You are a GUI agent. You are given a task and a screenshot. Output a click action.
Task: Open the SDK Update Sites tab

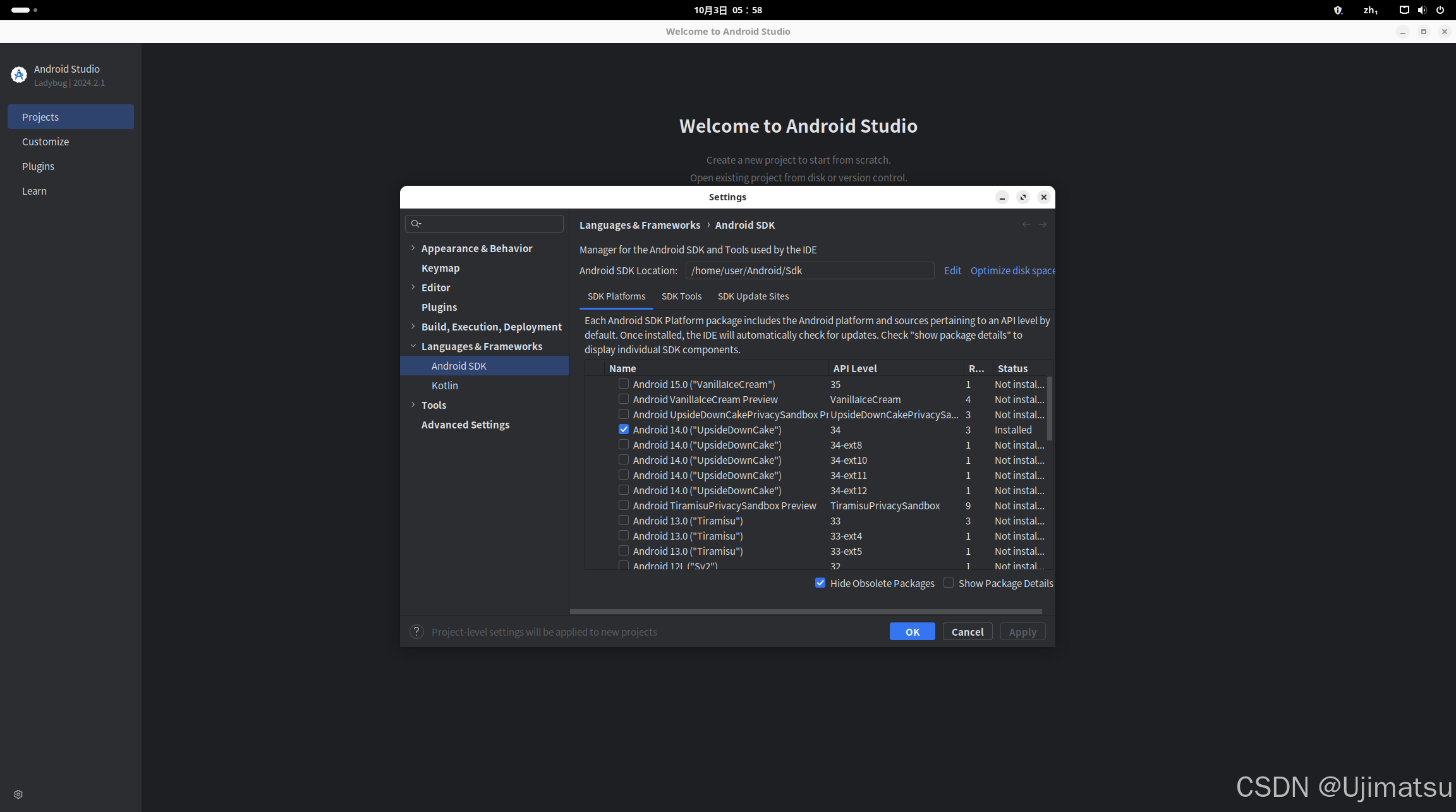point(753,296)
